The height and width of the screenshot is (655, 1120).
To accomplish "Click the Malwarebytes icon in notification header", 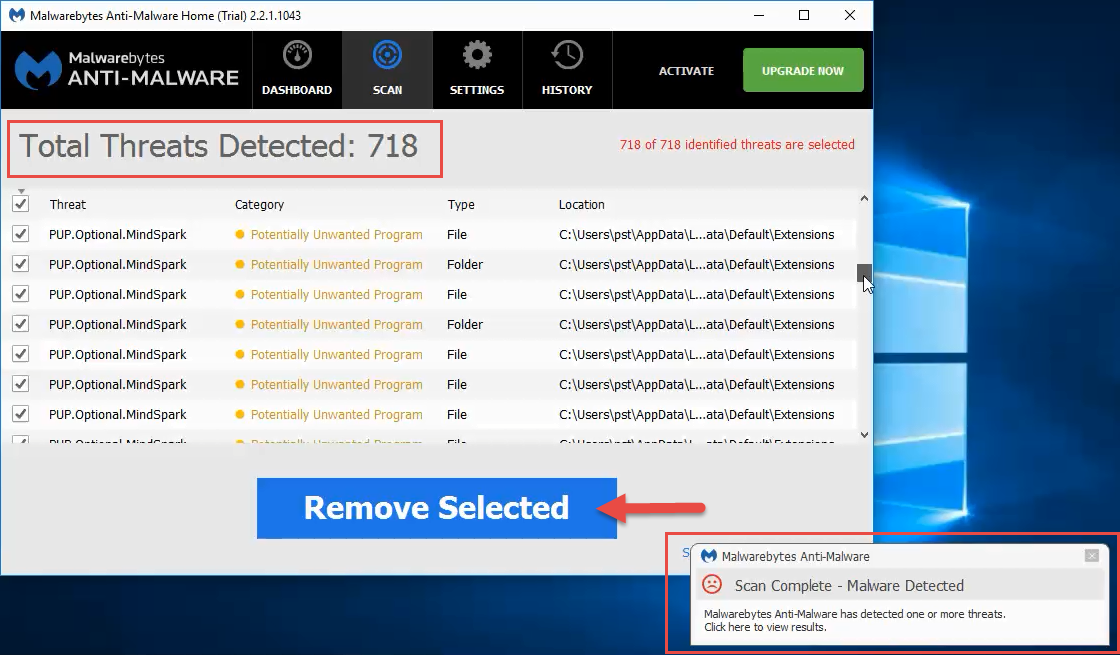I will (709, 556).
